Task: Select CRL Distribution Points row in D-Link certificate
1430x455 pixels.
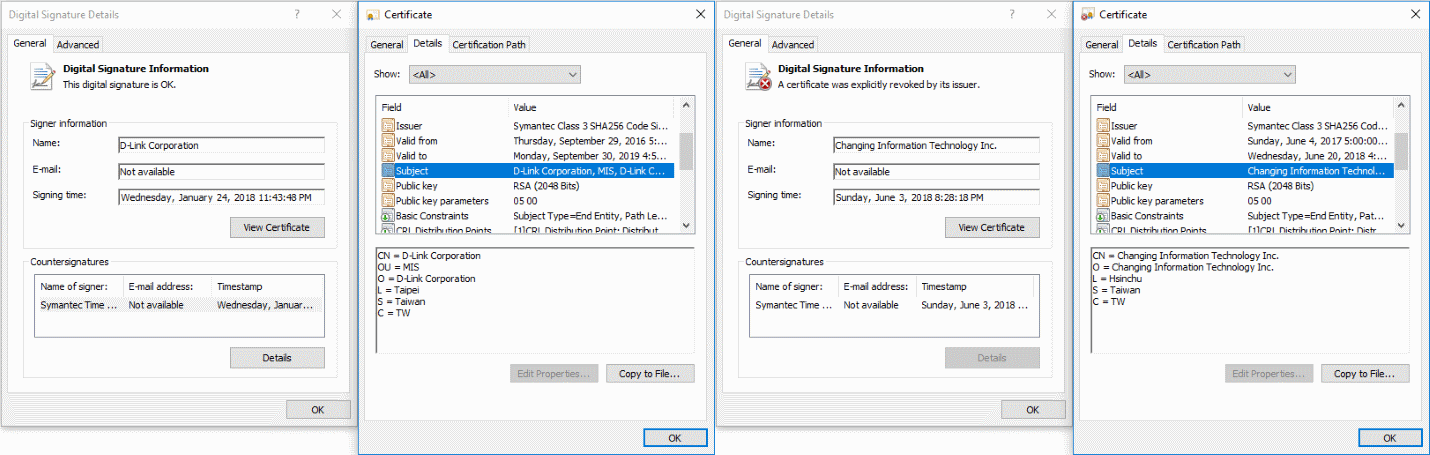Action: click(x=527, y=231)
